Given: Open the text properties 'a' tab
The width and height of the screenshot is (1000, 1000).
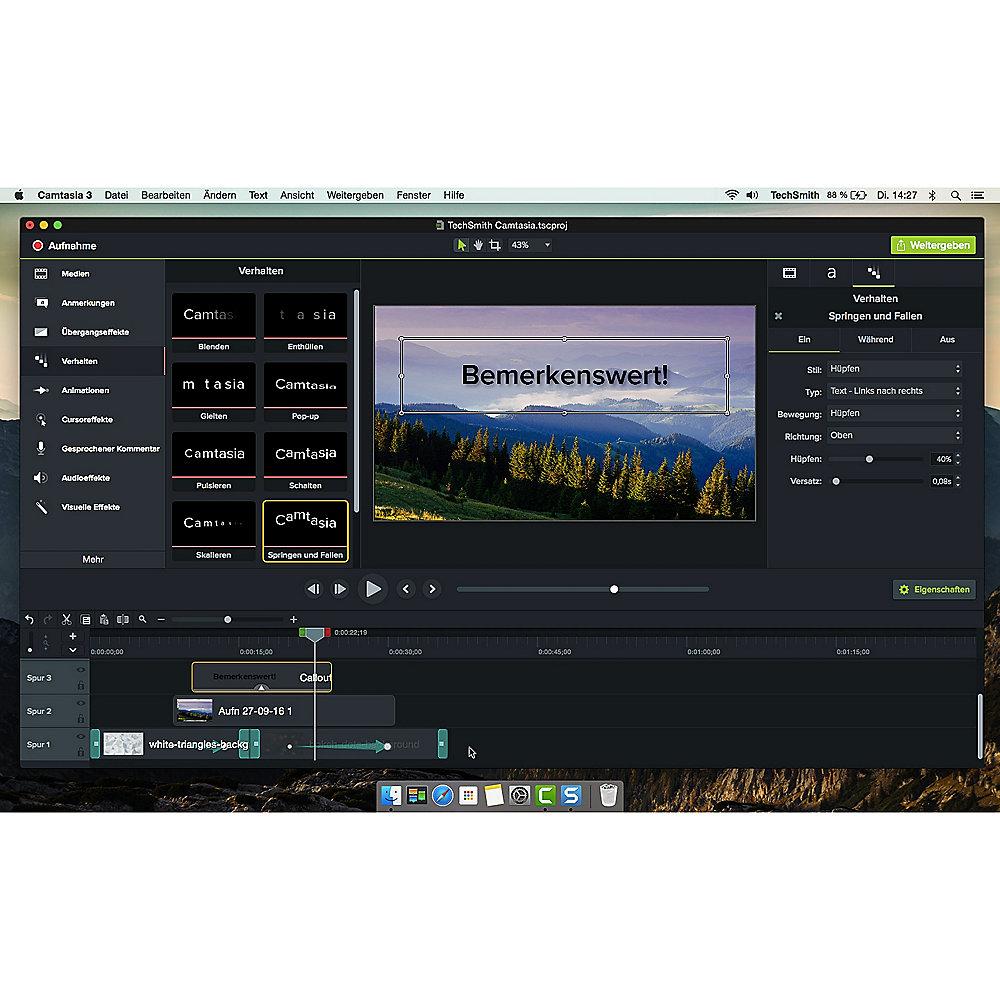Looking at the screenshot, I should (x=831, y=272).
